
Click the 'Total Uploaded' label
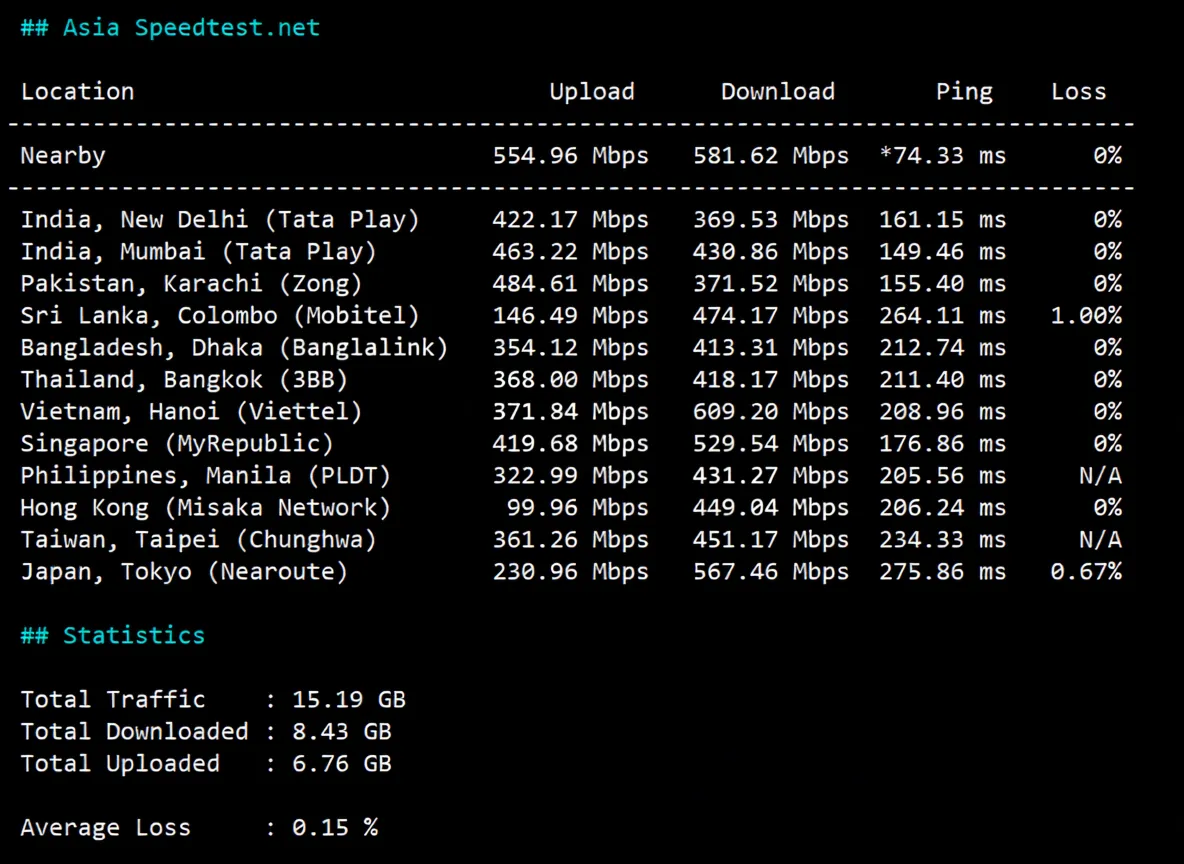[120, 764]
